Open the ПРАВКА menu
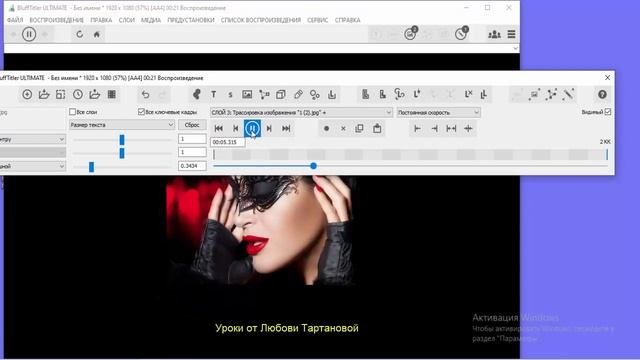Viewport: 640px width, 360px height. (x=101, y=20)
